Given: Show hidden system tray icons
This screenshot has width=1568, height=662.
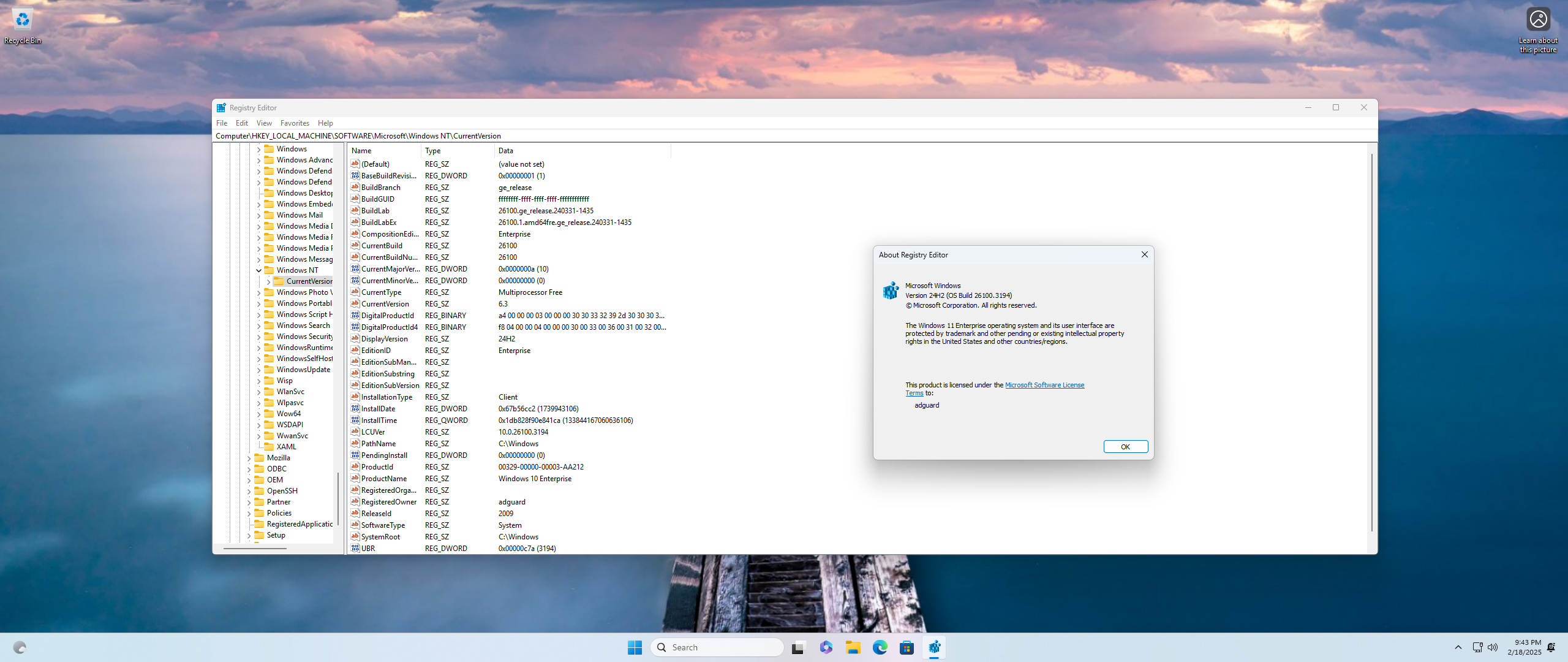Looking at the screenshot, I should [1458, 647].
